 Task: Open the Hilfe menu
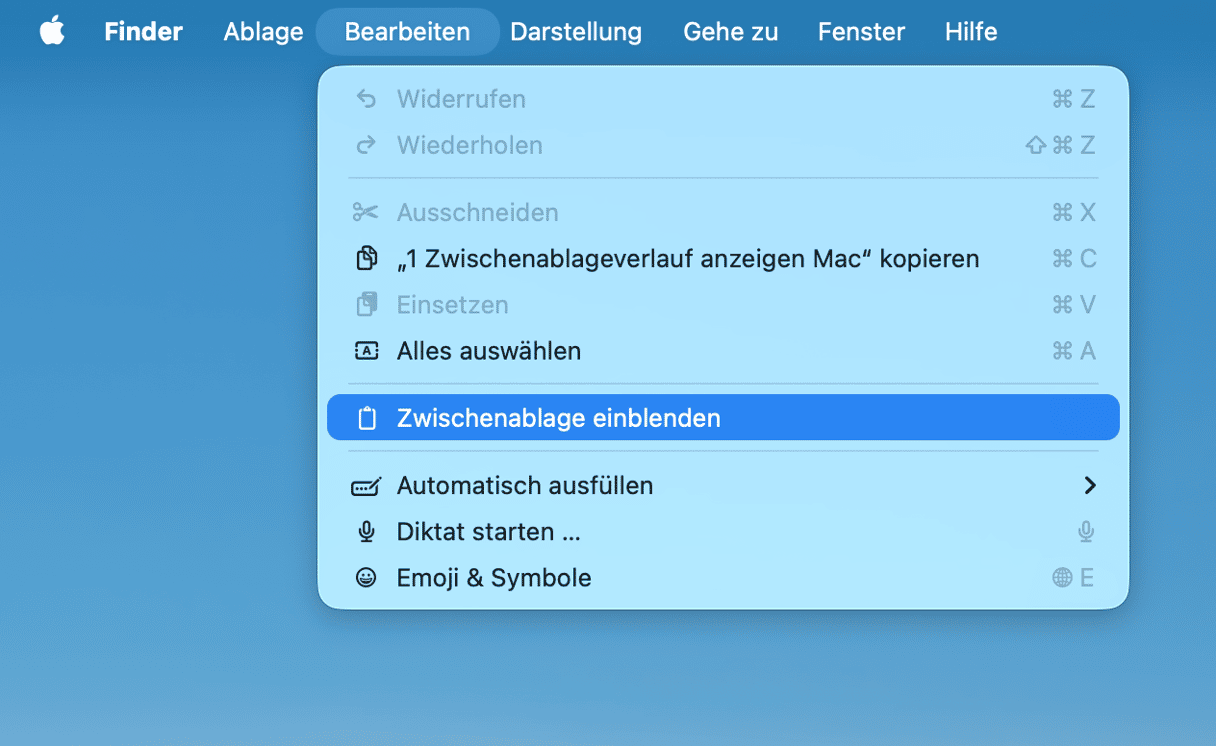970,32
